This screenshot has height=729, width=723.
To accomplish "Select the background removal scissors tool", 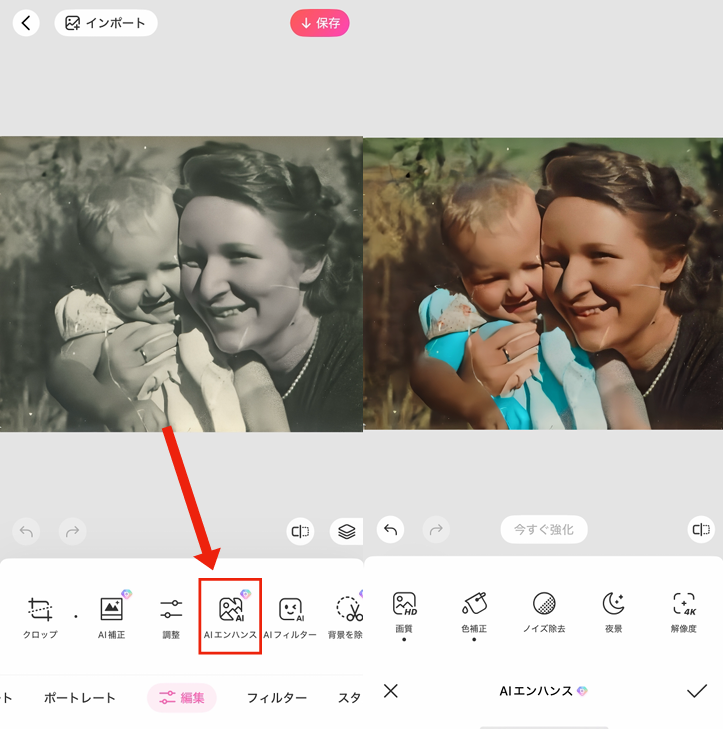I will (x=347, y=615).
